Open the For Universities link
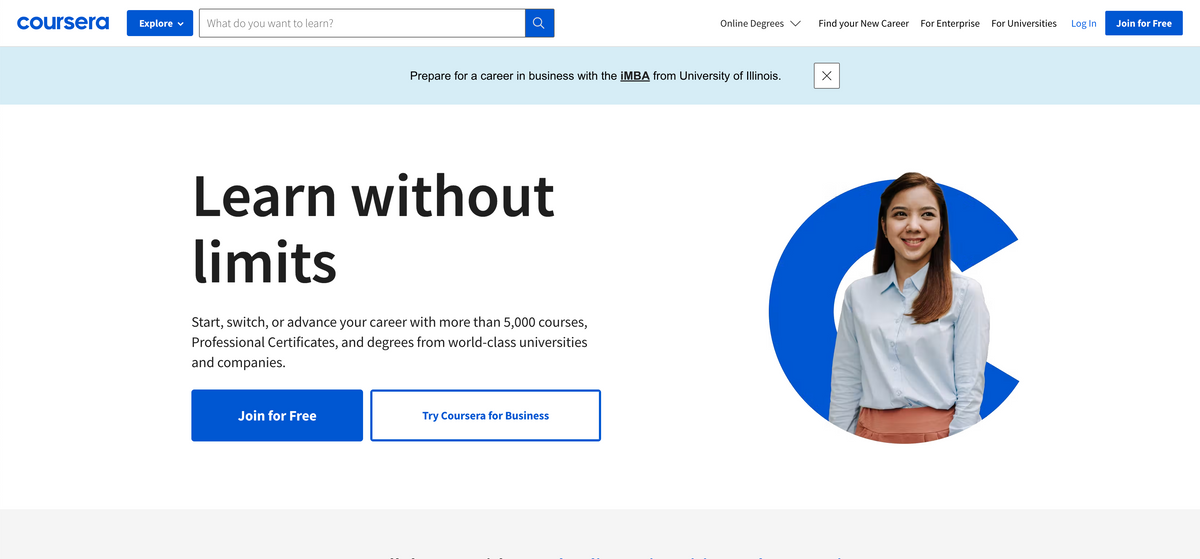The image size is (1200, 559). point(1024,23)
